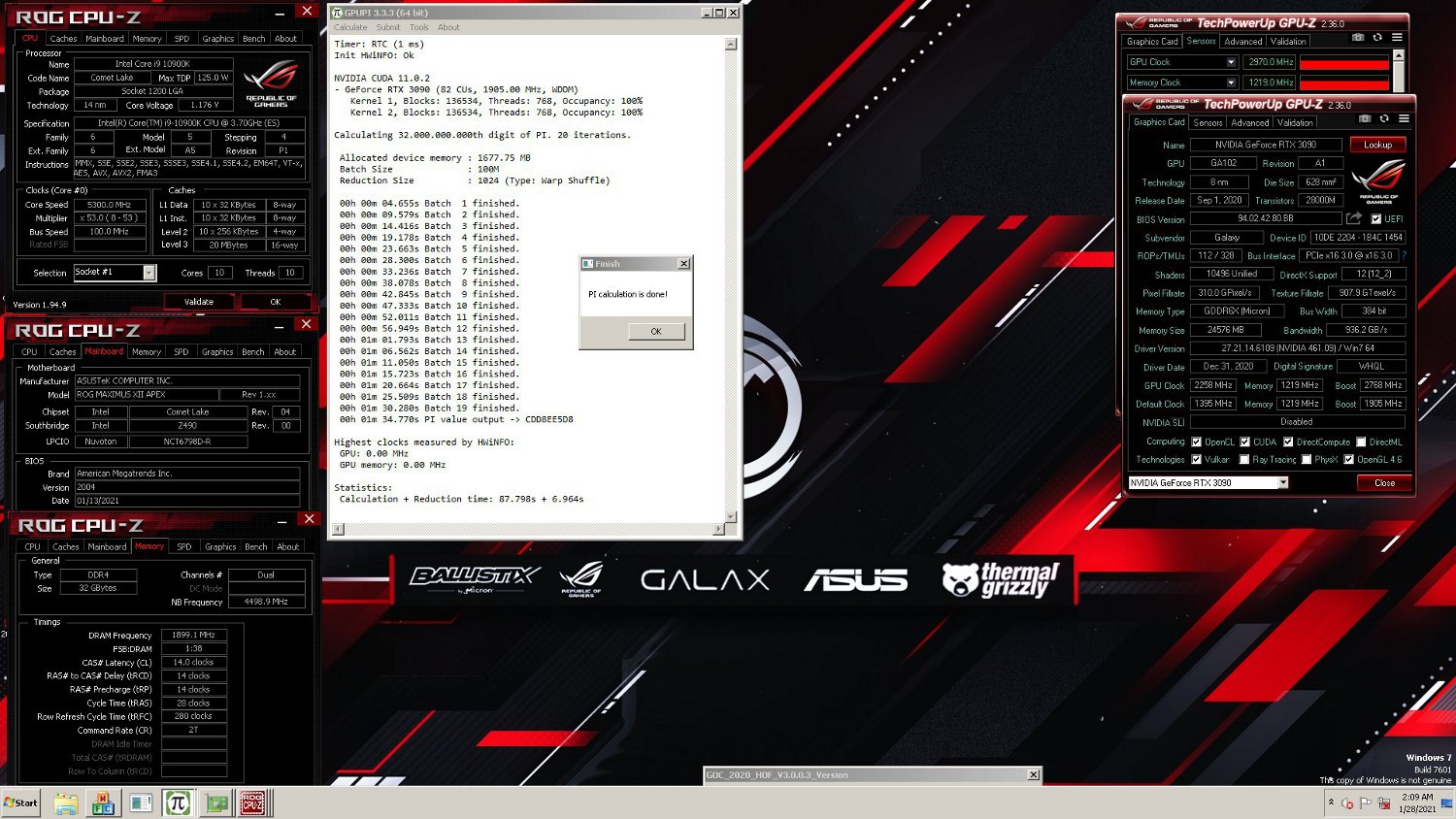Open the Socket #1 selection dropdown in CPU-Z
Screen dimensions: 1456x819
tap(149, 273)
